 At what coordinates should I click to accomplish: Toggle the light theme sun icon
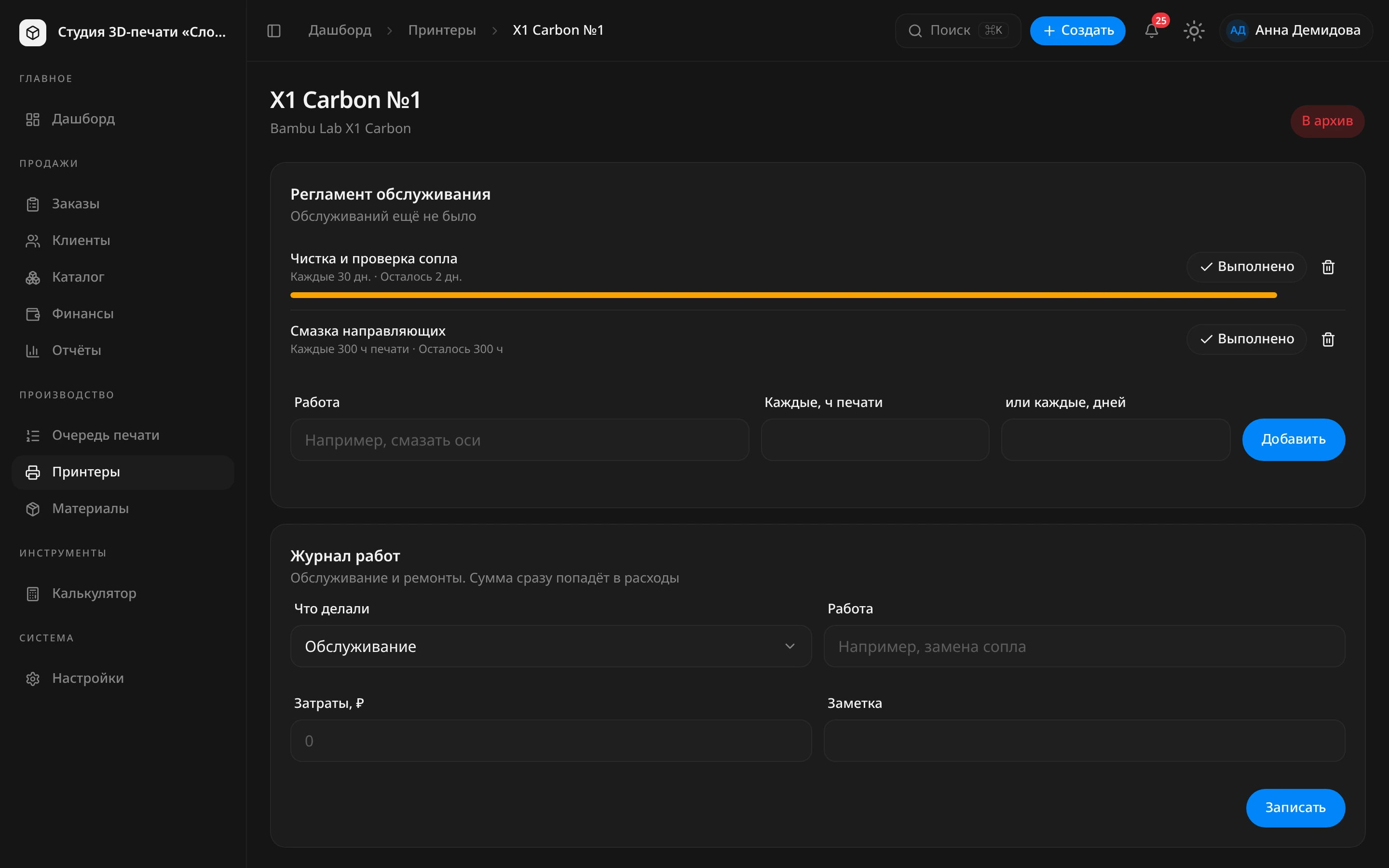(x=1194, y=30)
